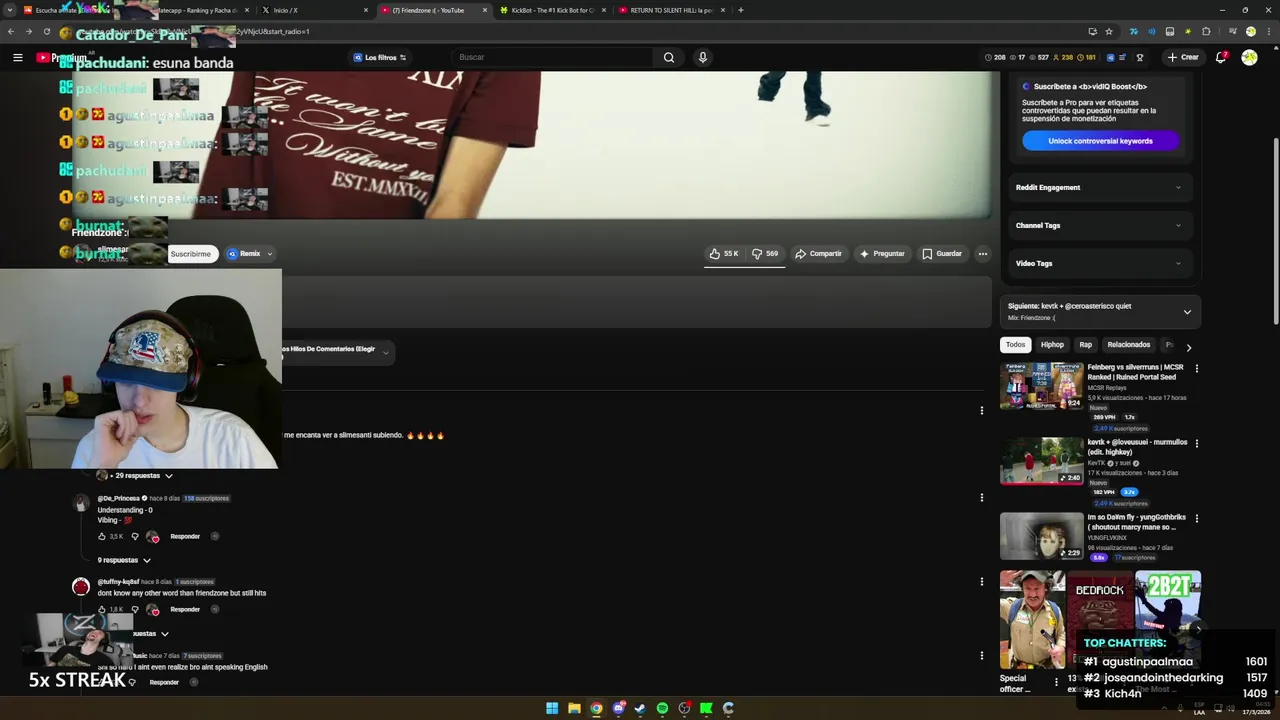The width and height of the screenshot is (1280, 720).
Task: Close the Friendzone YouTube tab
Action: [x=485, y=10]
